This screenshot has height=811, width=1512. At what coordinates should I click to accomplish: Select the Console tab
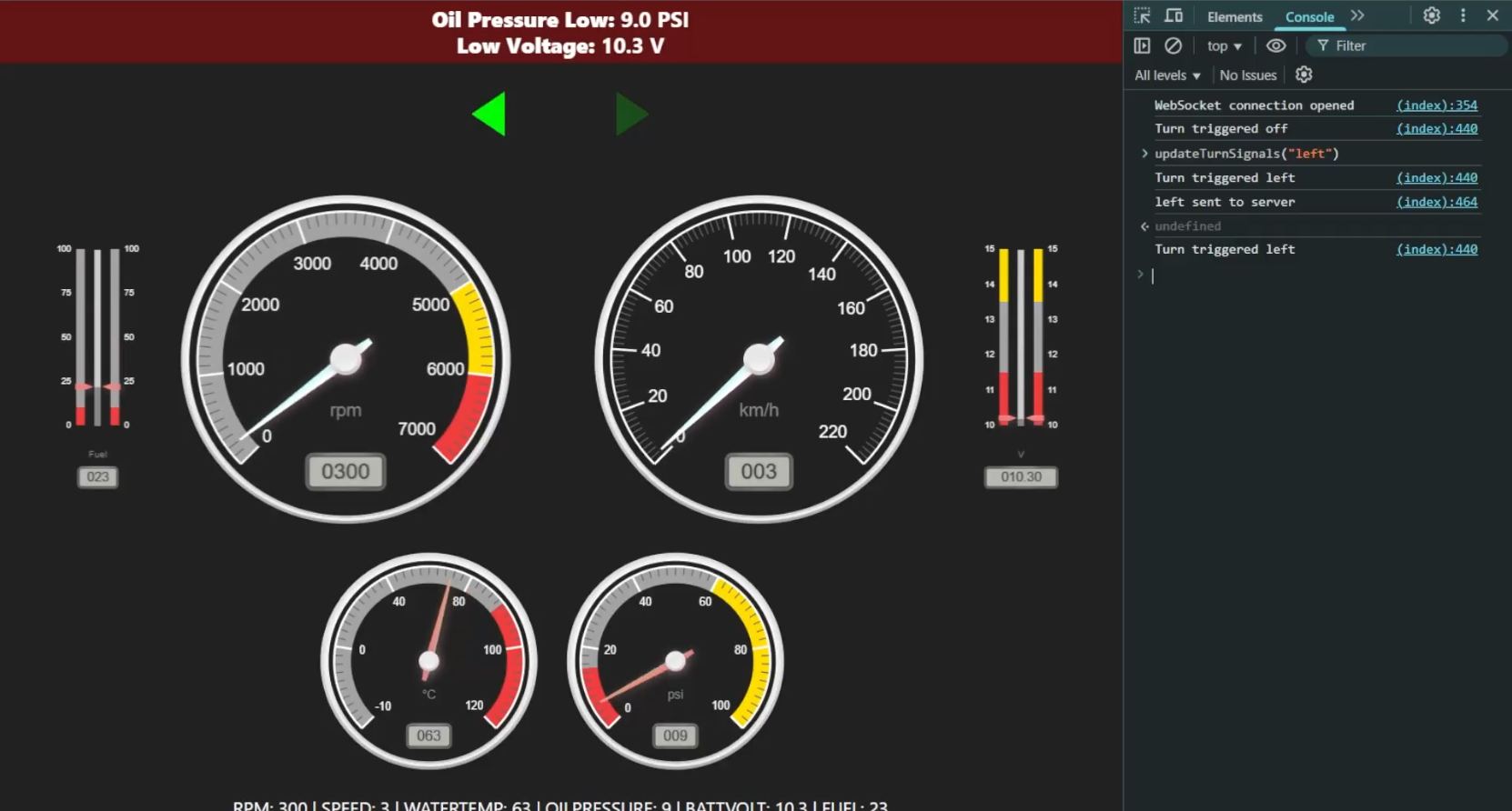click(x=1309, y=16)
